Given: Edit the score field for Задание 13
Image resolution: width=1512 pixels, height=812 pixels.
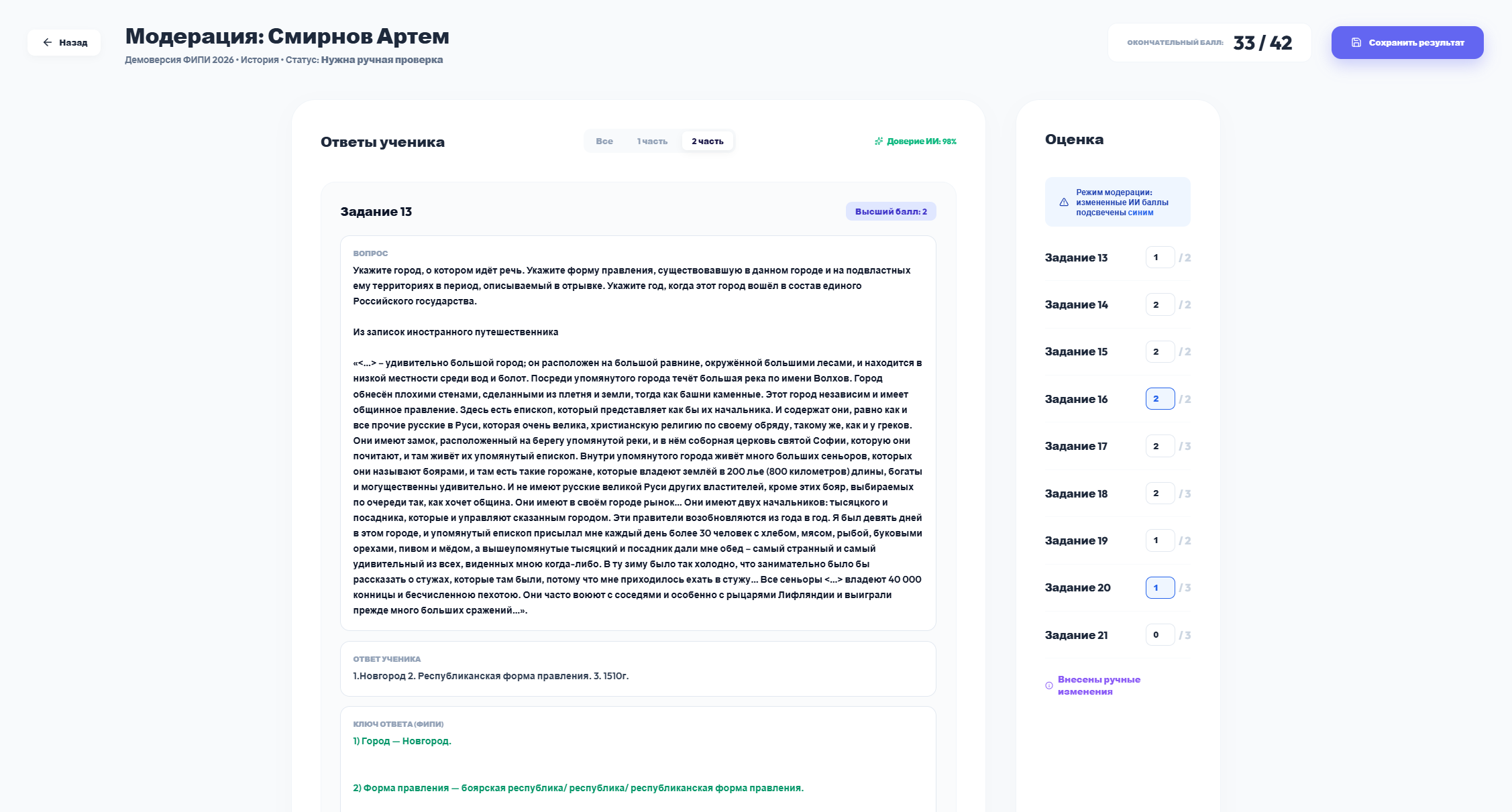Looking at the screenshot, I should pyautogui.click(x=1159, y=257).
